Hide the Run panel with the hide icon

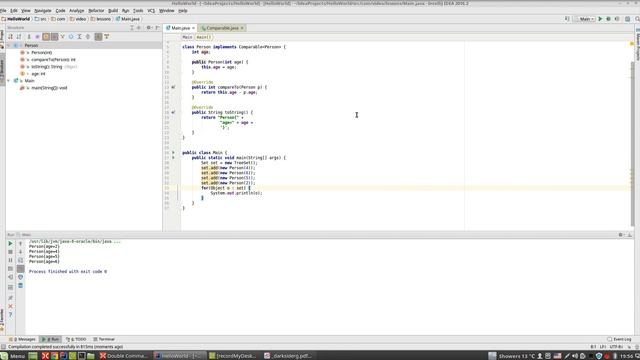pyautogui.click(x=630, y=235)
